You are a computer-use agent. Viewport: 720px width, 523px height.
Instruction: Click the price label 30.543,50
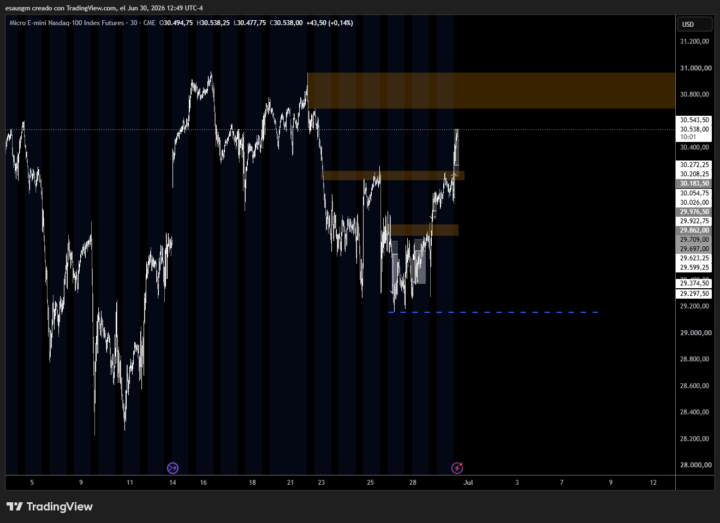[694, 120]
